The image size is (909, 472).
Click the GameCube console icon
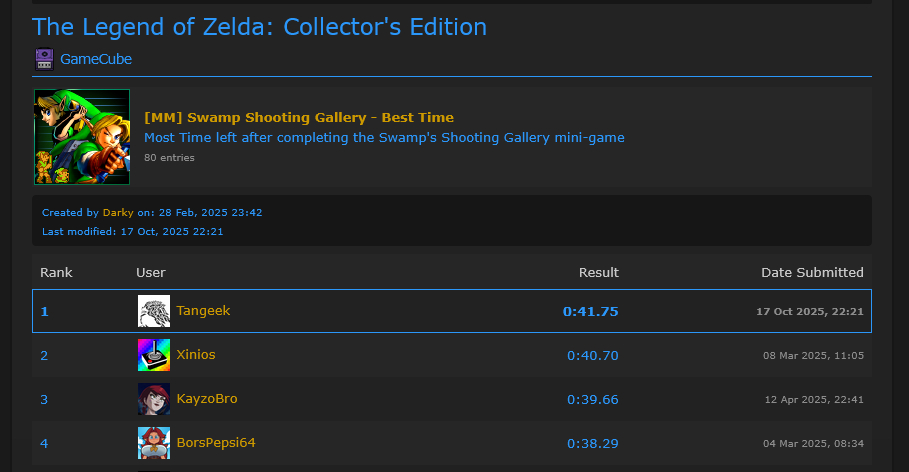44,59
